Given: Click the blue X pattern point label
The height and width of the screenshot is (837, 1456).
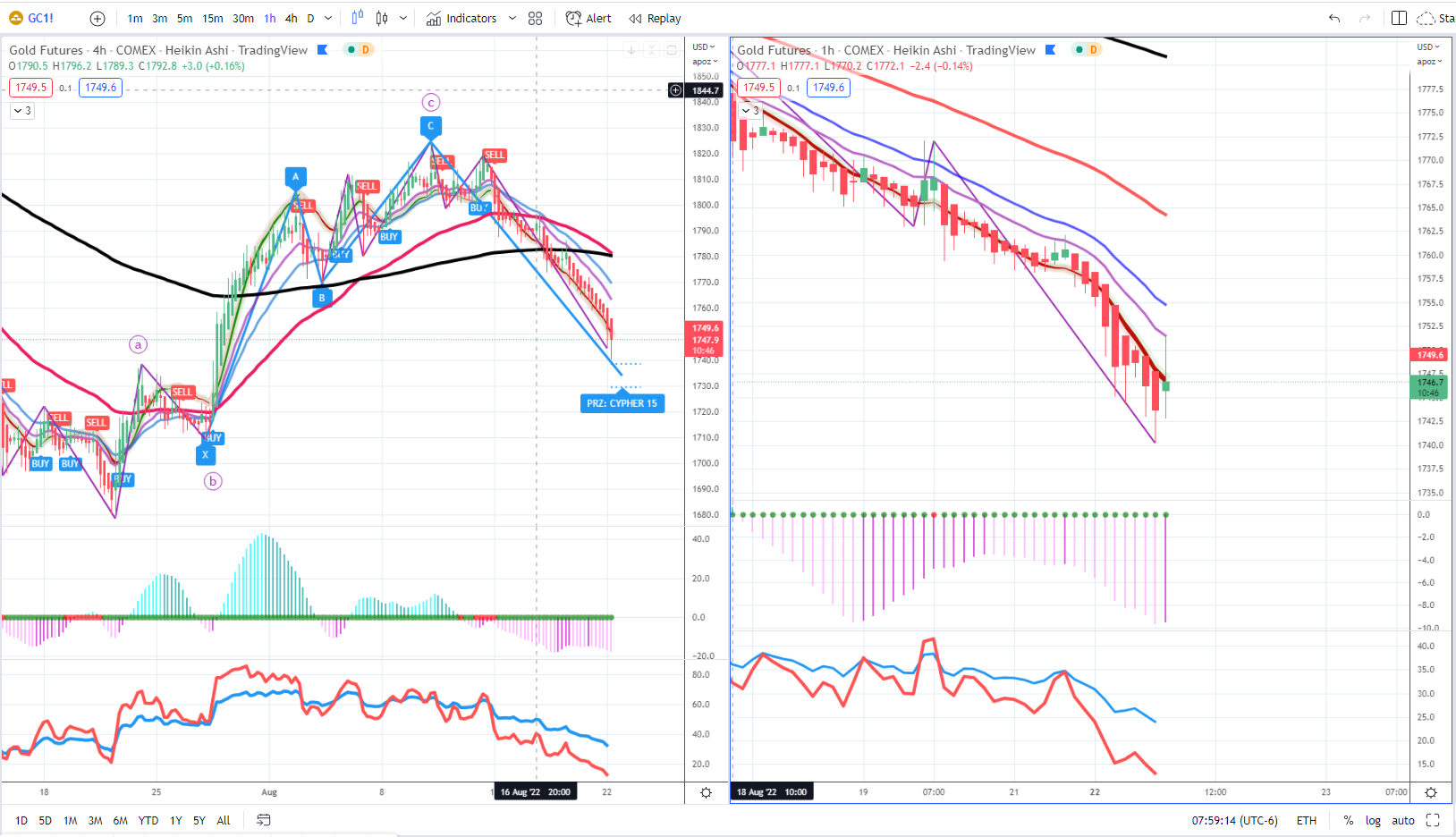Looking at the screenshot, I should pos(206,454).
